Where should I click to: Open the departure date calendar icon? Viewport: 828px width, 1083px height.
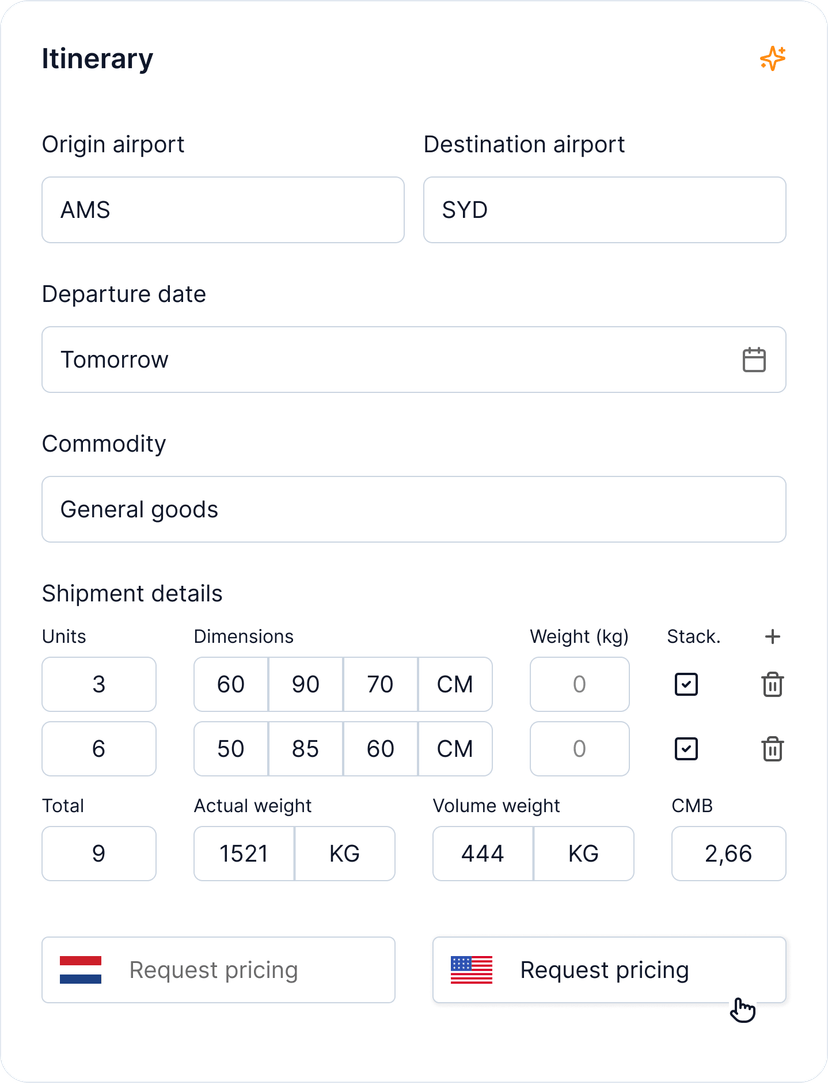754,360
